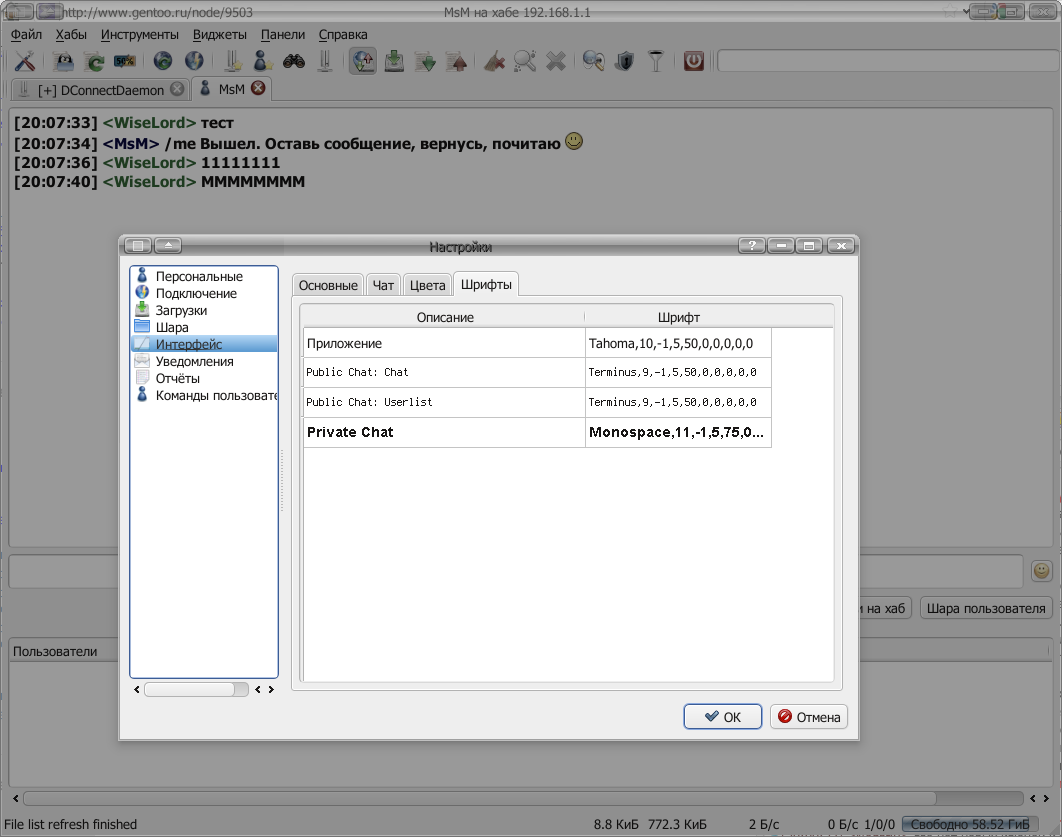
Task: Select Подключение in settings sidebar
Action: [204, 293]
